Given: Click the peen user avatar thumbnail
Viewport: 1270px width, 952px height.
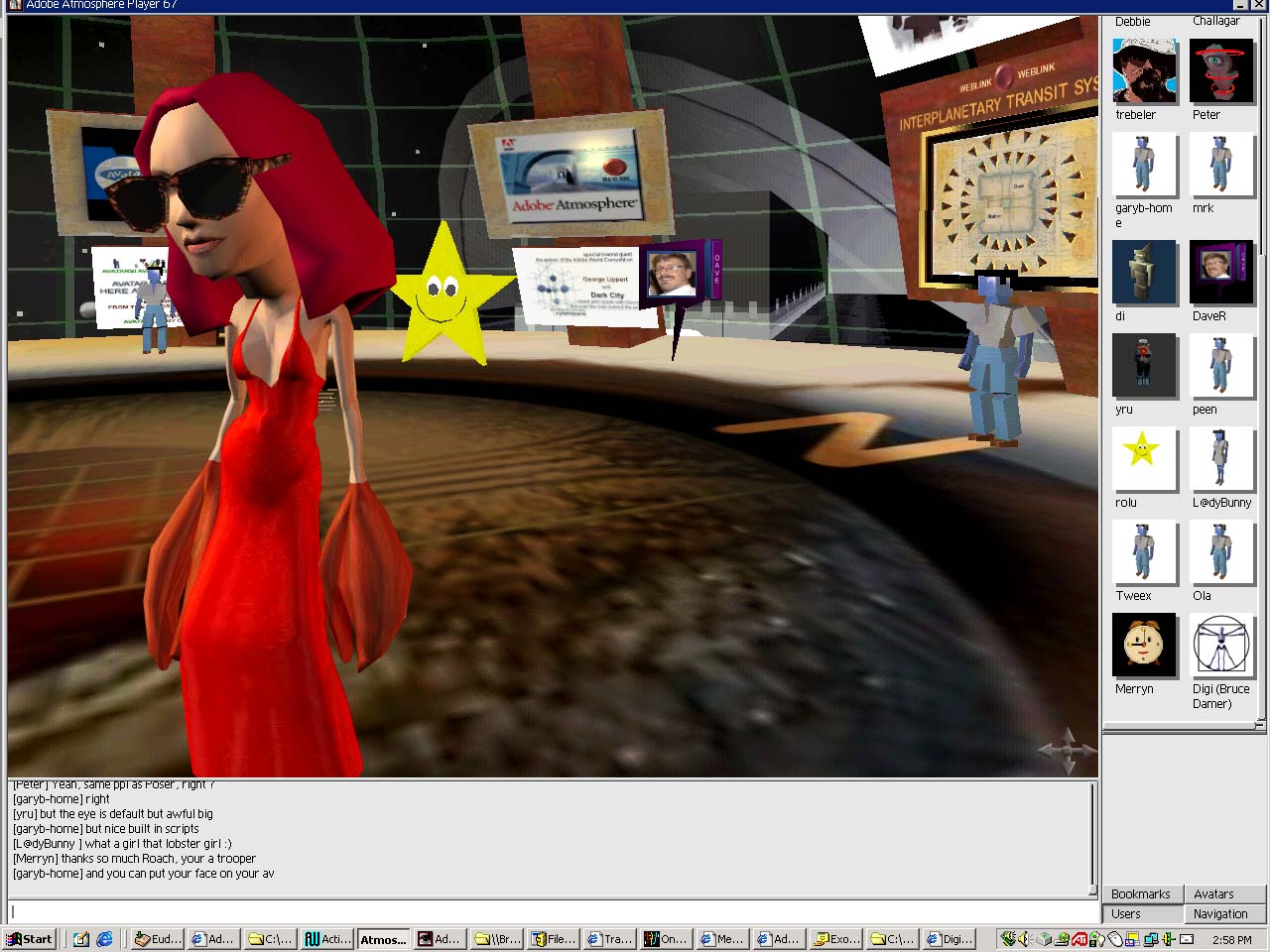Looking at the screenshot, I should (1221, 365).
